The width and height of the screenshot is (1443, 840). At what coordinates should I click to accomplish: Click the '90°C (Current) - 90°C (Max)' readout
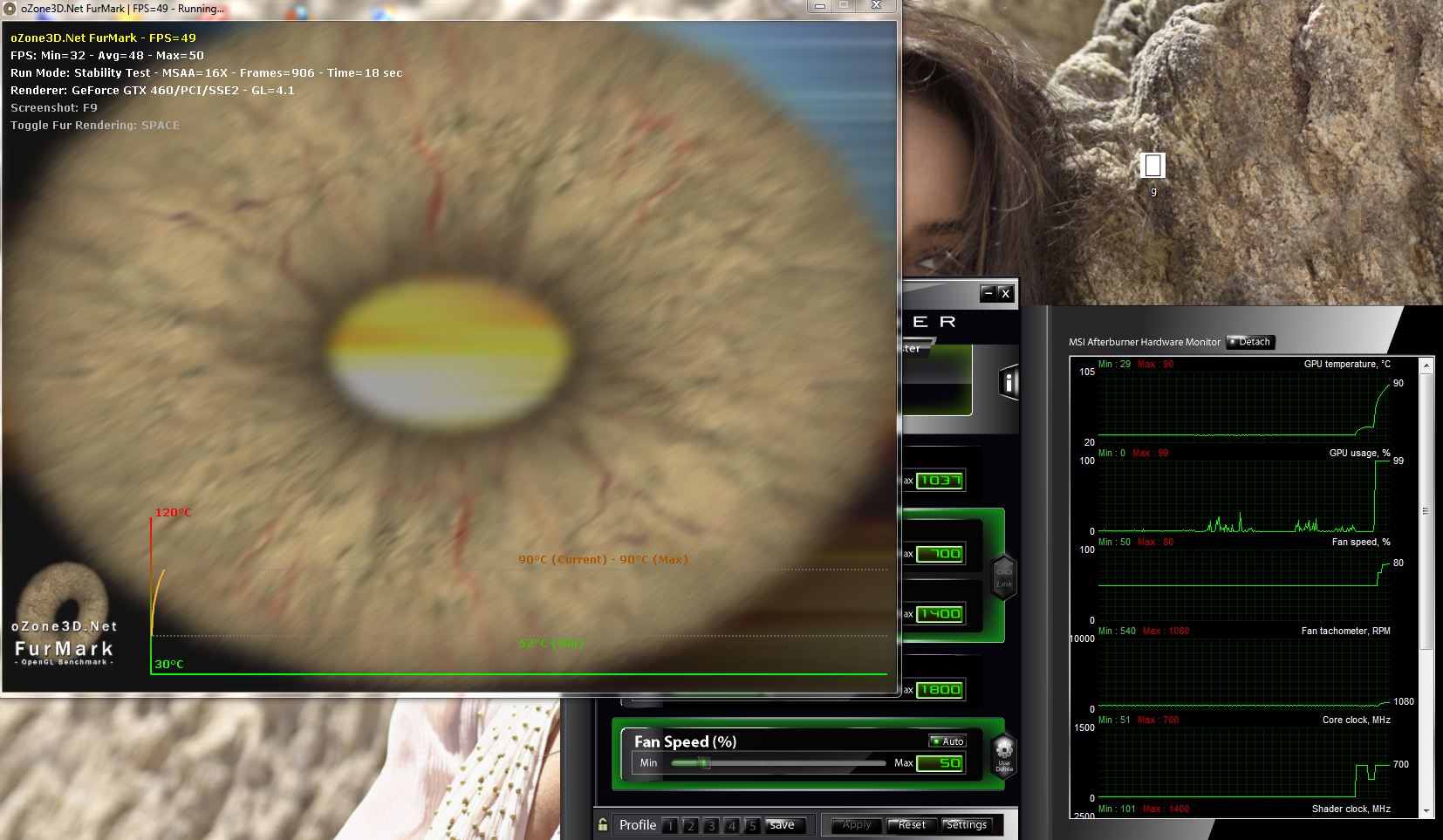coord(603,559)
